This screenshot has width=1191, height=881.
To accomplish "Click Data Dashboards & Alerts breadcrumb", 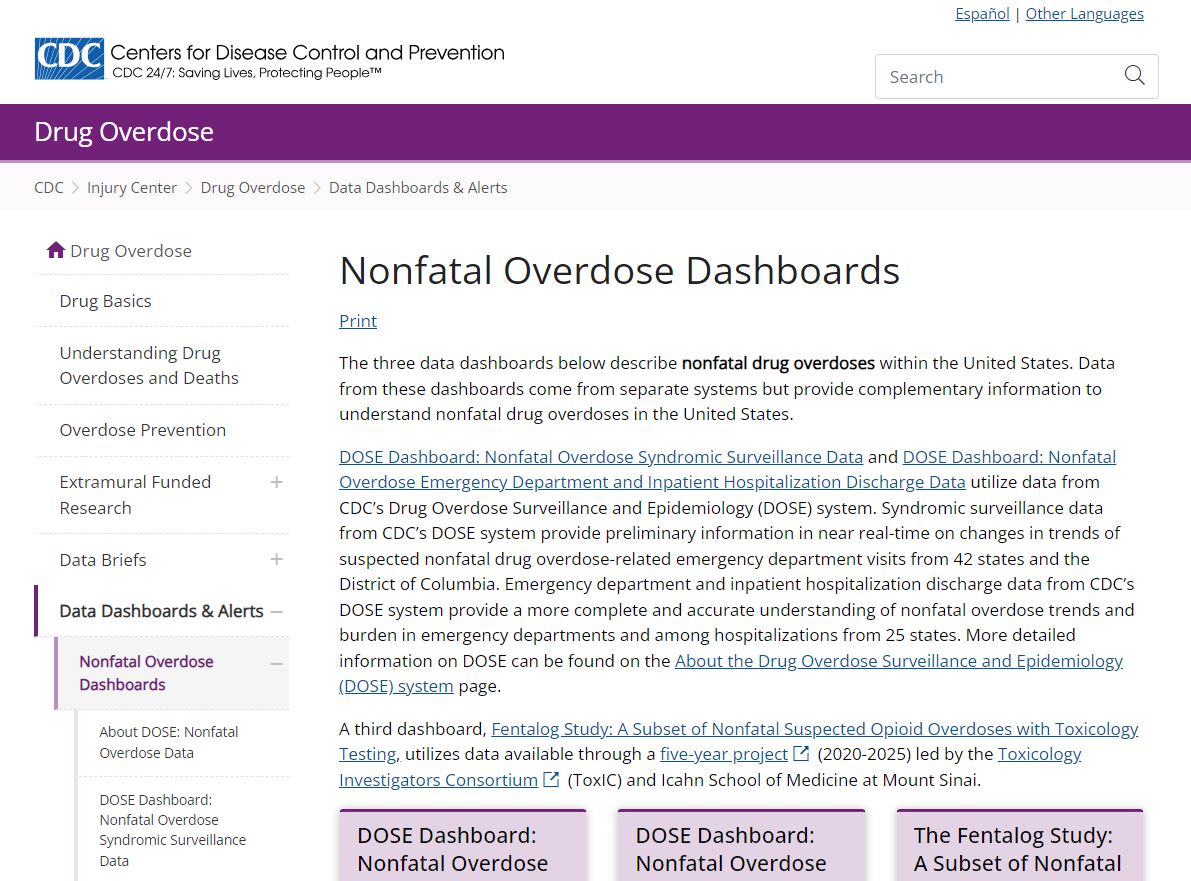I will click(x=418, y=188).
